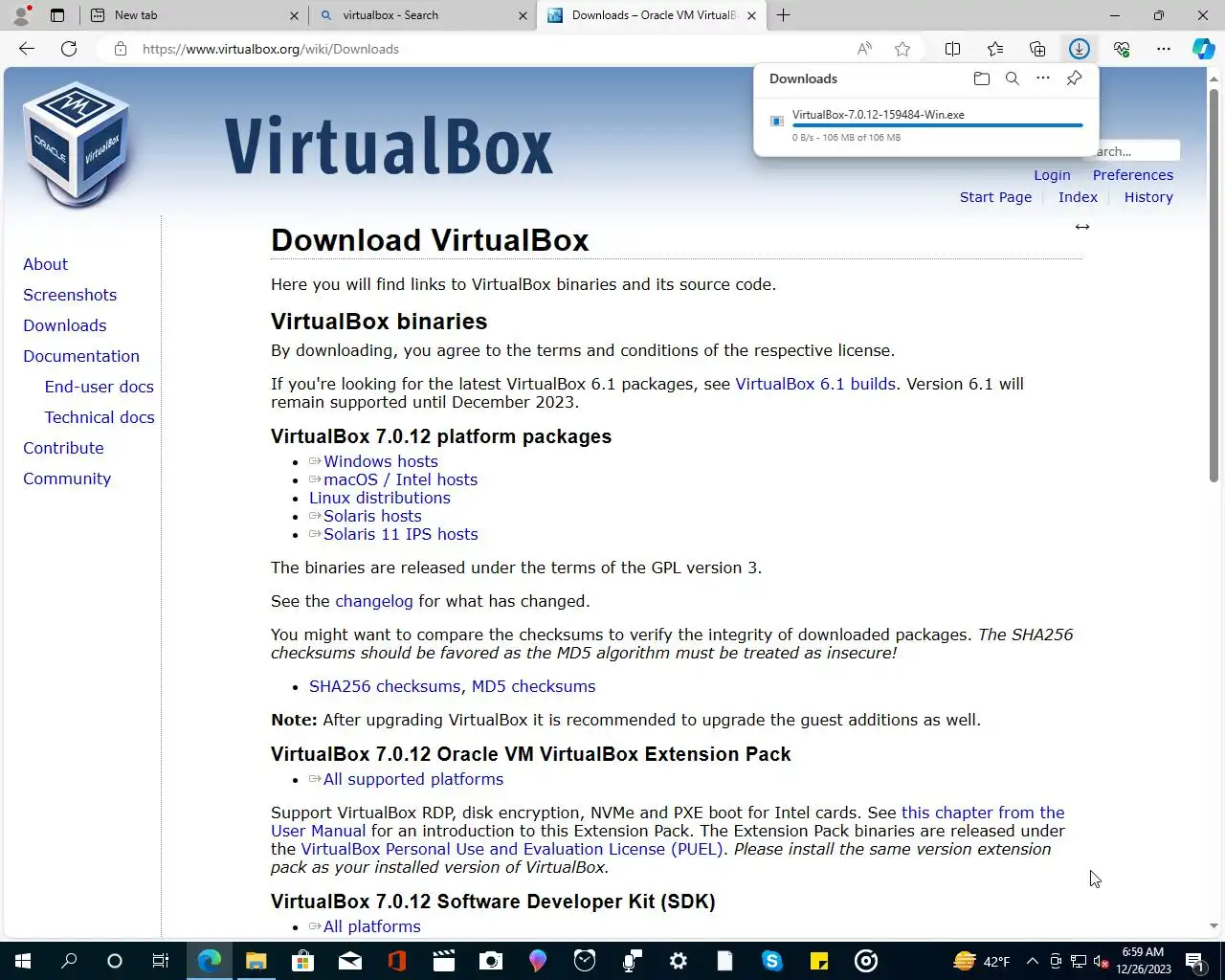Open Linux distributions link

click(x=380, y=498)
